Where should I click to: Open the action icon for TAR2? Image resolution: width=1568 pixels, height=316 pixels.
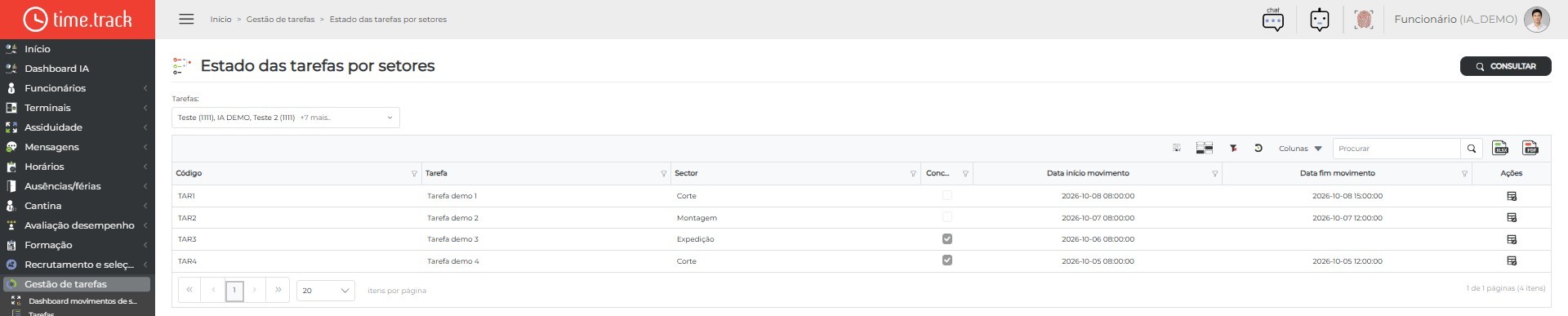coord(1512,218)
